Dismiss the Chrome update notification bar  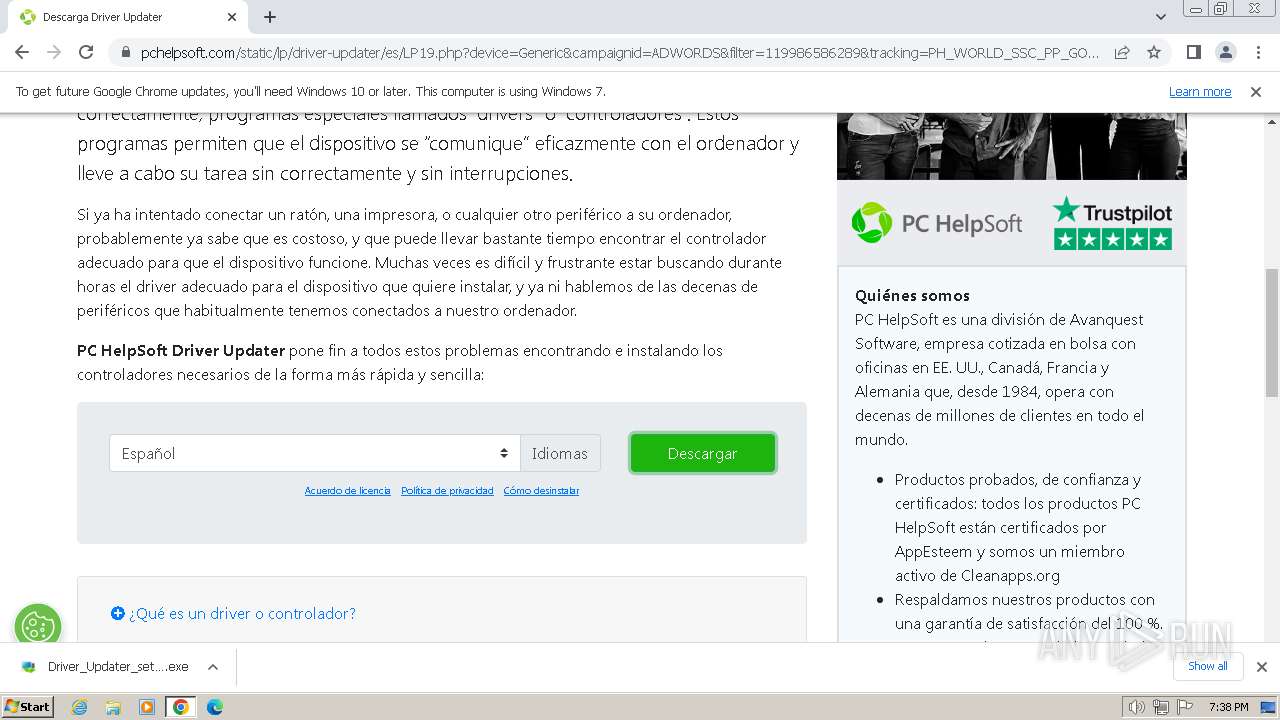click(x=1256, y=91)
